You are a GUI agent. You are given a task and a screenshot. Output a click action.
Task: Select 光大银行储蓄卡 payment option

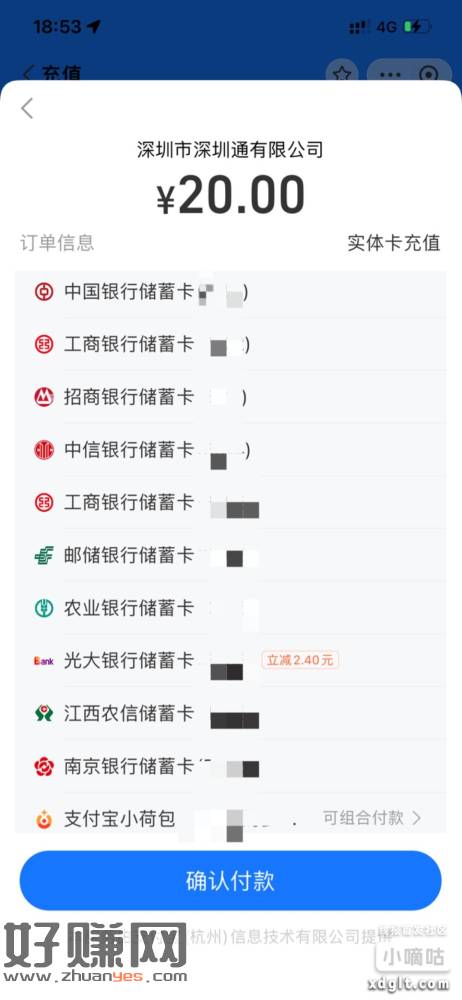pyautogui.click(x=230, y=661)
